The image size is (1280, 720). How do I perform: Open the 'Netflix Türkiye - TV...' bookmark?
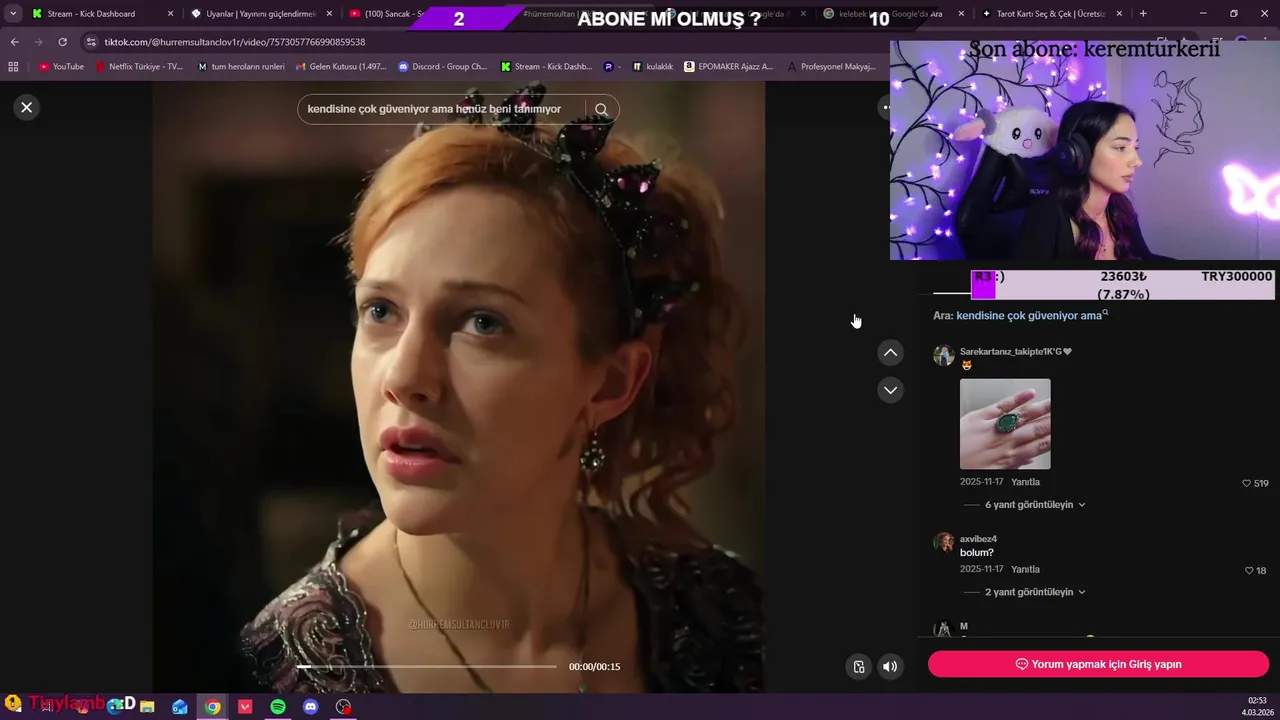[x=139, y=66]
